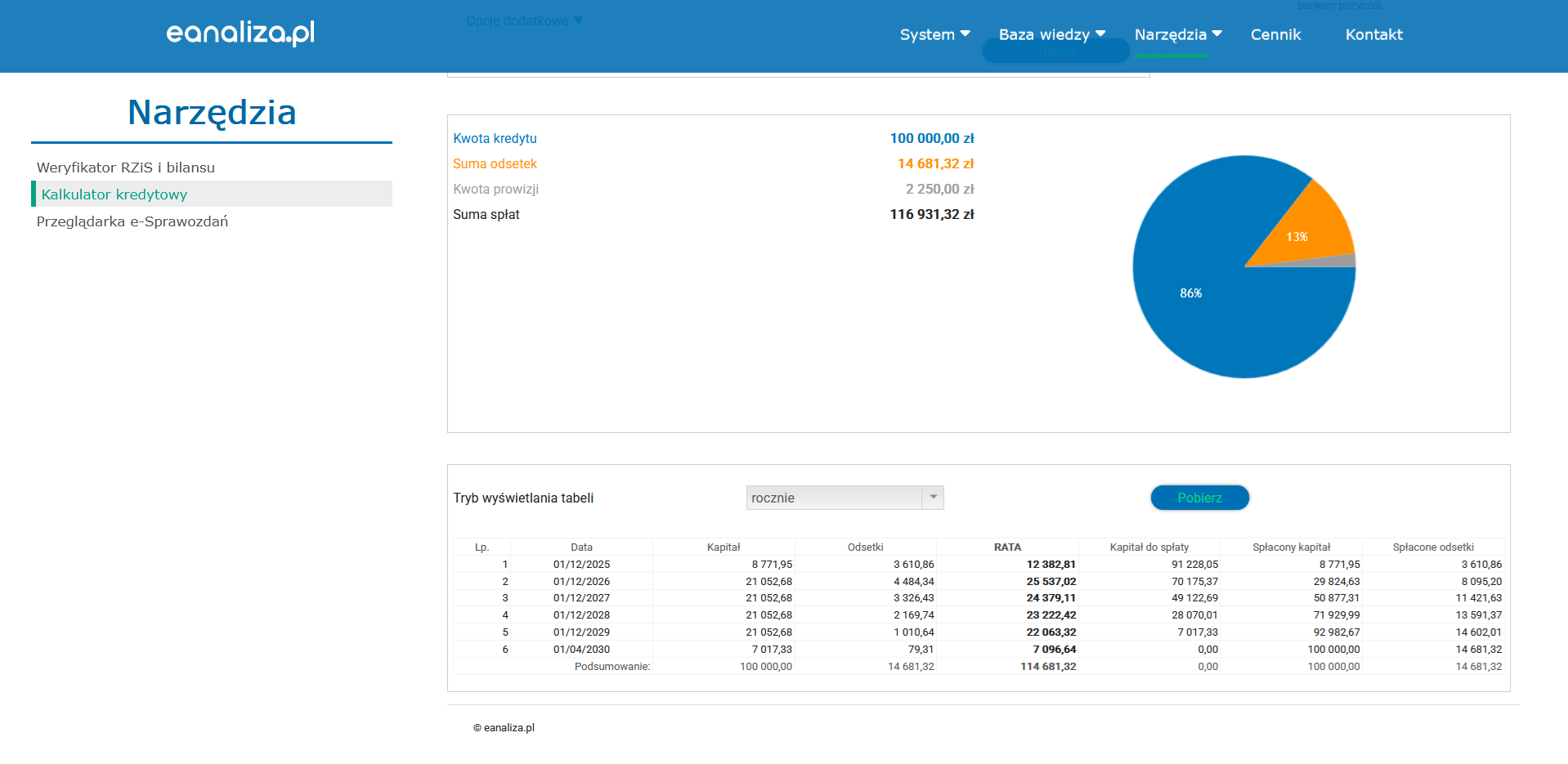Click the Spłacone odsetki column header

1433,547
